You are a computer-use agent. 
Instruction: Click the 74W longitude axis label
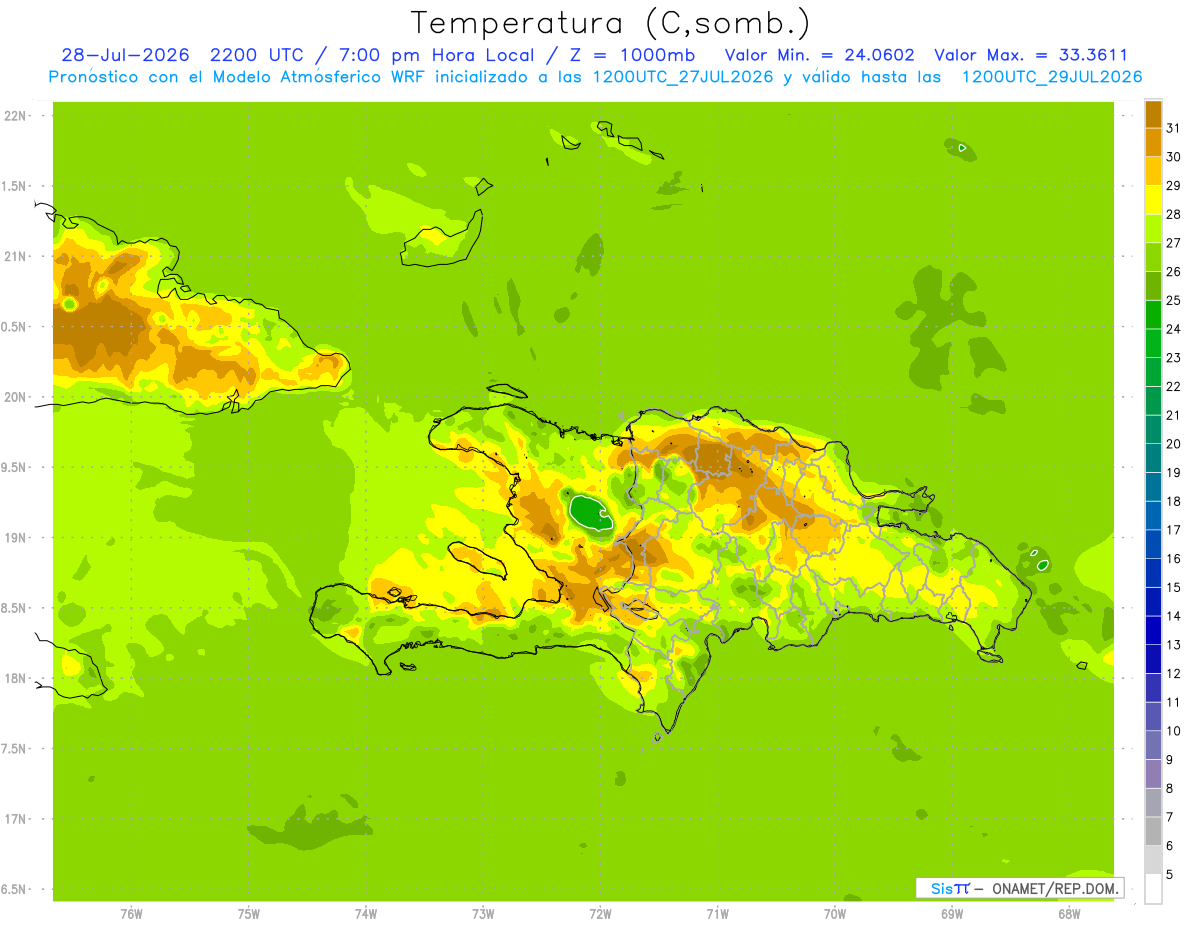(x=366, y=914)
